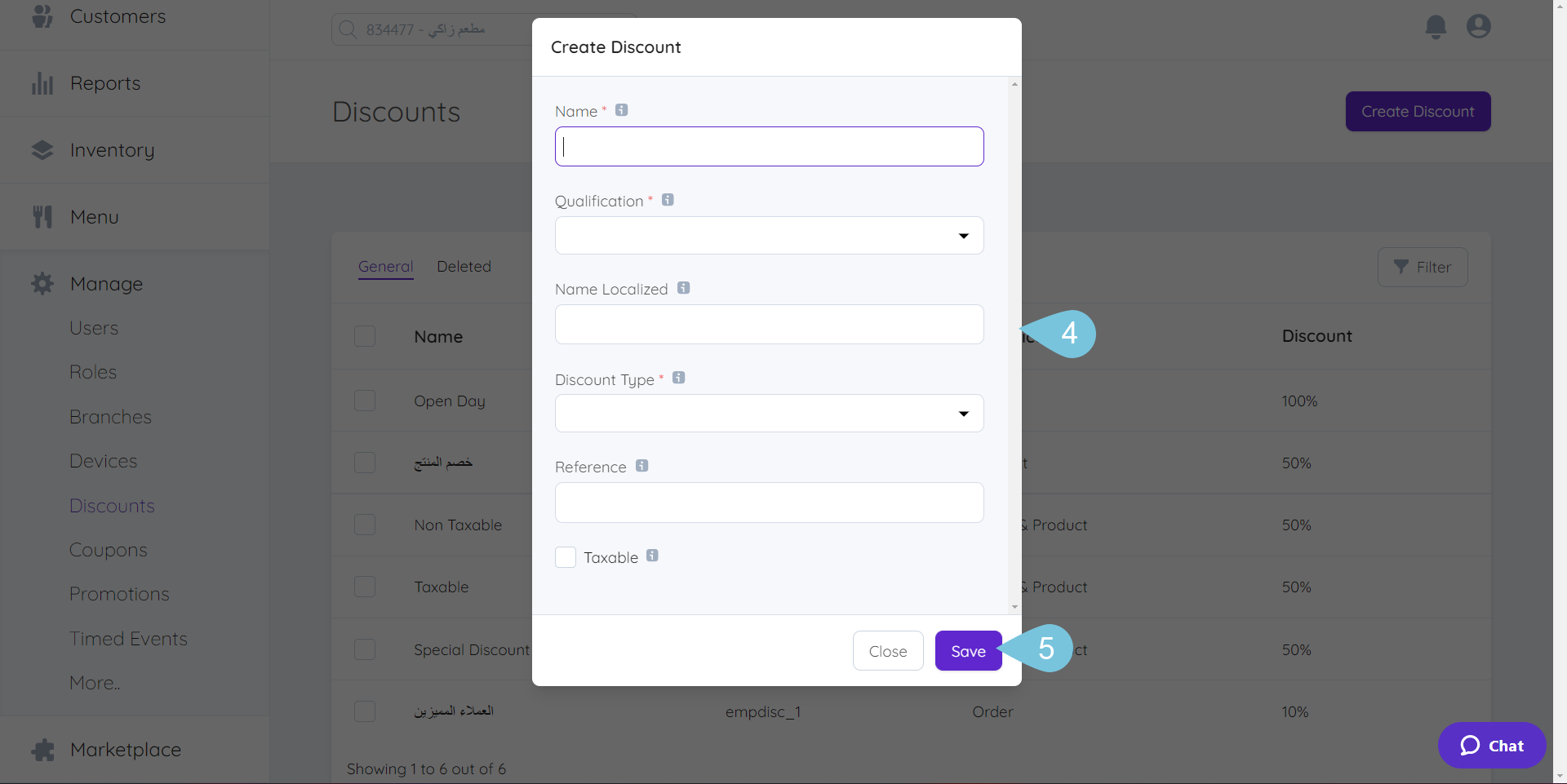Click the search magnifier icon

point(348,29)
